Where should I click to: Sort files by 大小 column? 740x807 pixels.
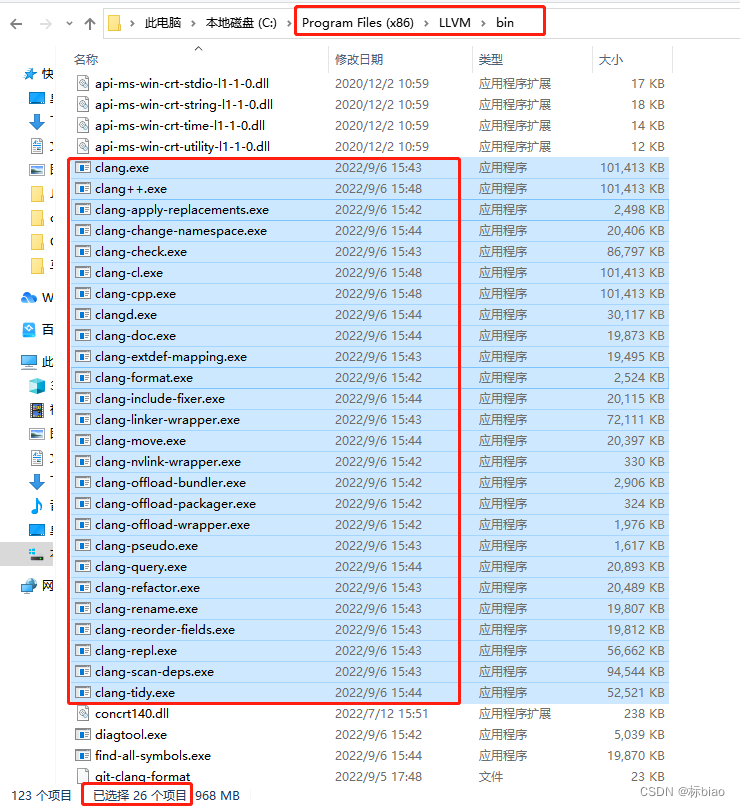coord(611,60)
